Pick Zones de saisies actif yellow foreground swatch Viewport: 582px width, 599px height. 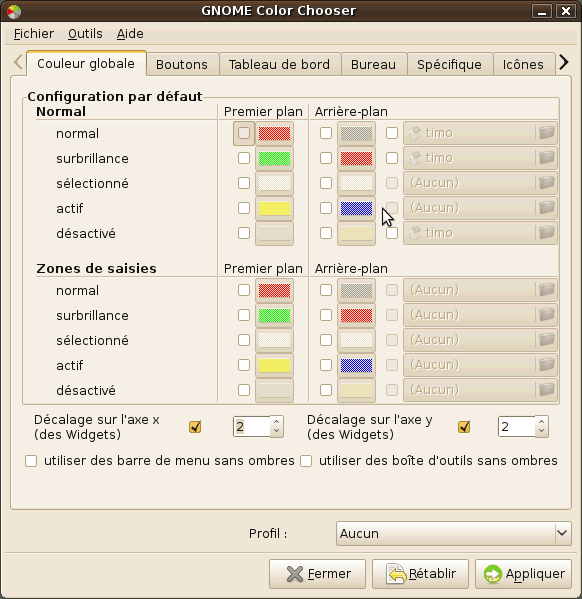[x=274, y=365]
